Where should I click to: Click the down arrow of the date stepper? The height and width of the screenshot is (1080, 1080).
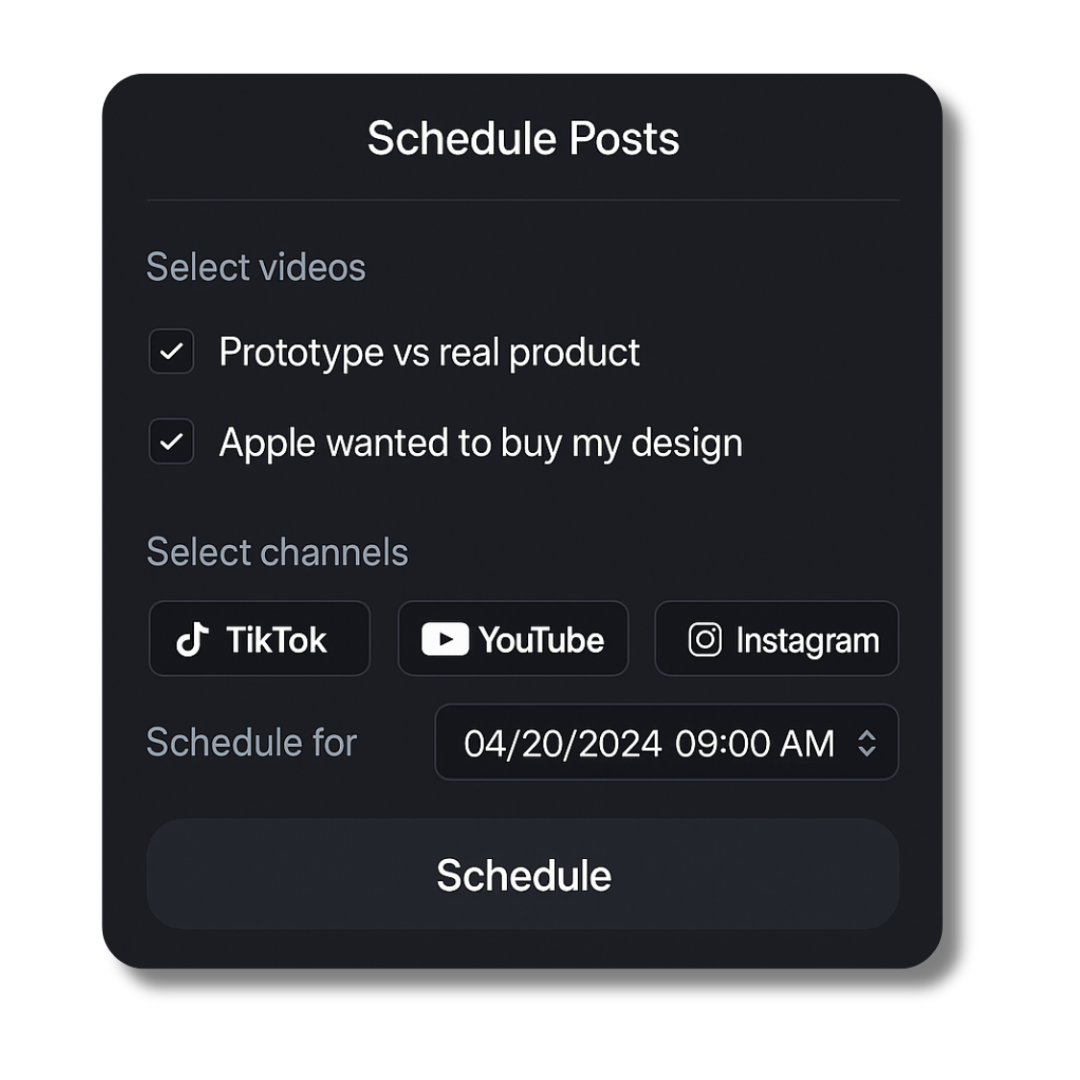(x=867, y=751)
